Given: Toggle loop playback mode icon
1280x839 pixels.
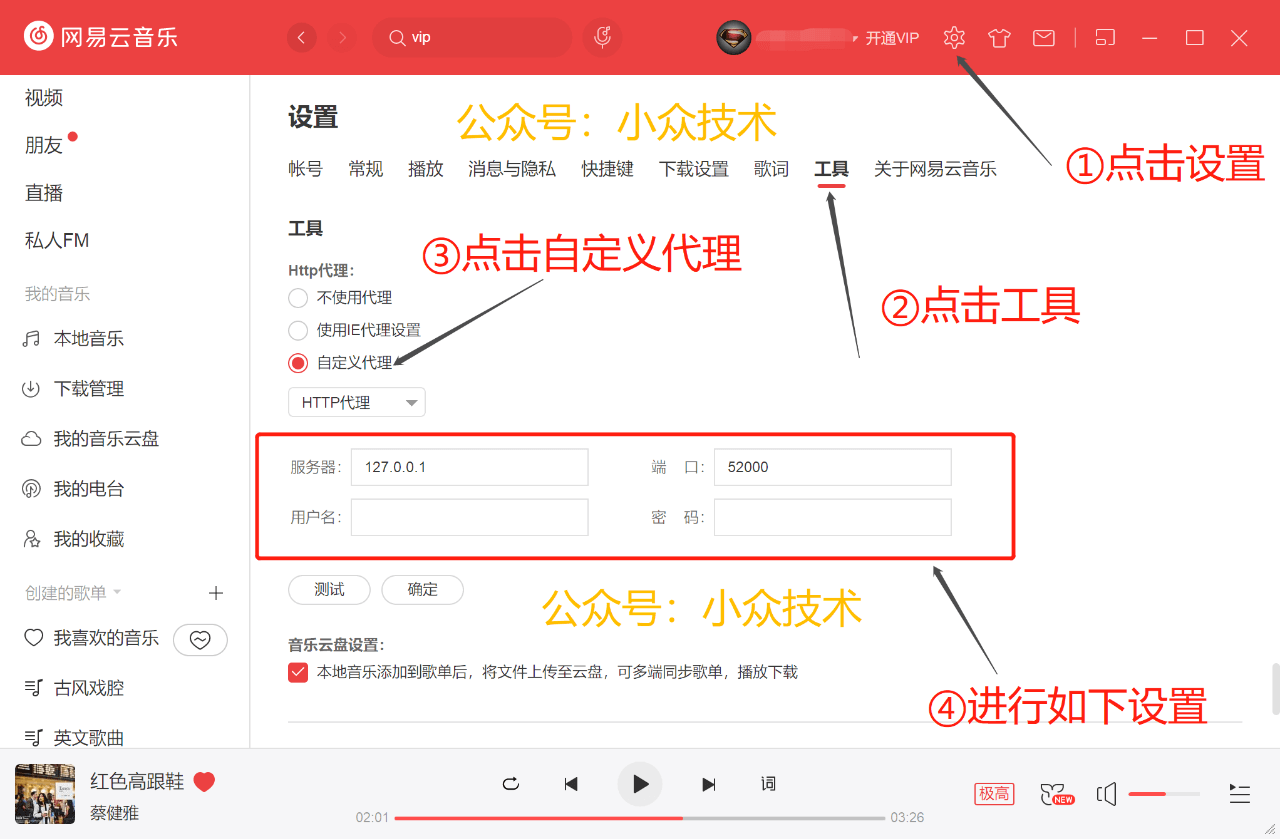Looking at the screenshot, I should click(511, 784).
